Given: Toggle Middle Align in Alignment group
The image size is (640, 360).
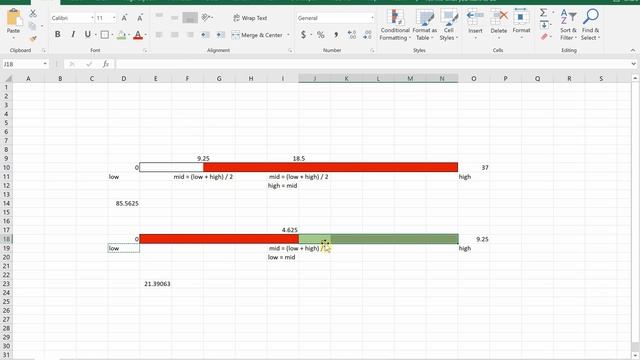Looking at the screenshot, I should point(175,17).
